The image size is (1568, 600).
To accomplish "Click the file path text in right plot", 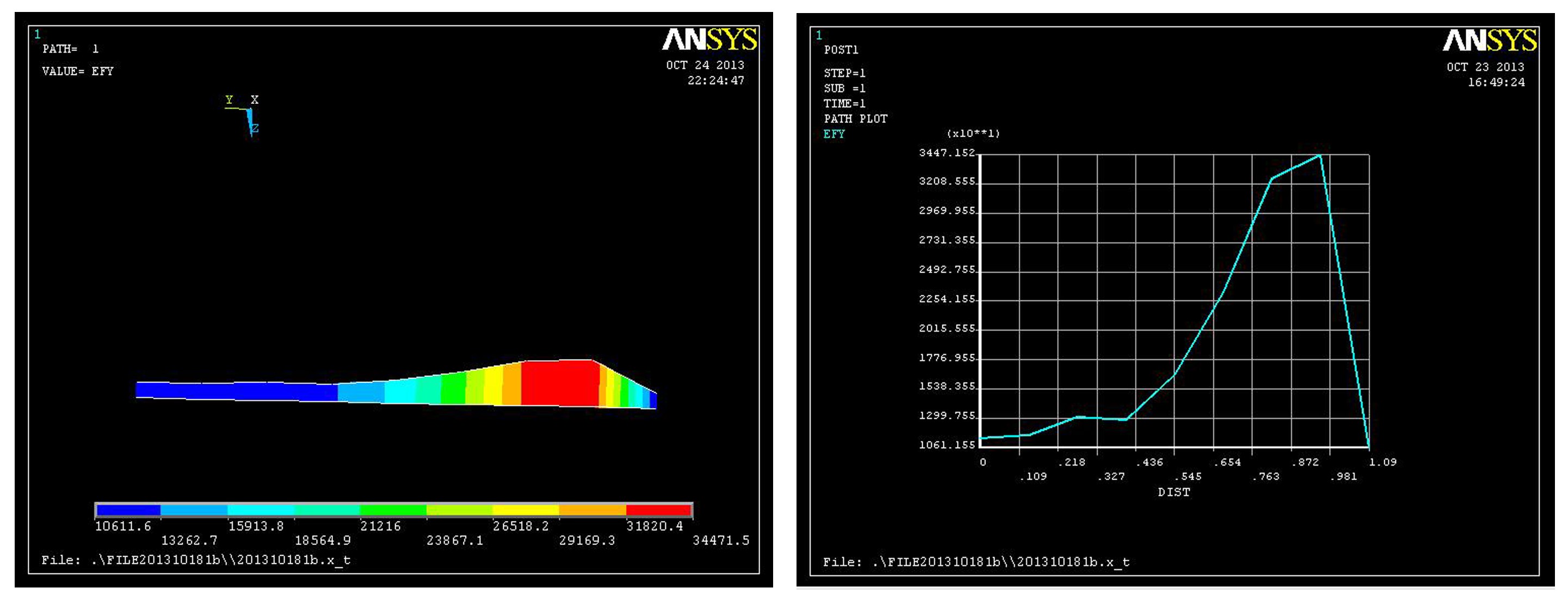I will (x=977, y=562).
